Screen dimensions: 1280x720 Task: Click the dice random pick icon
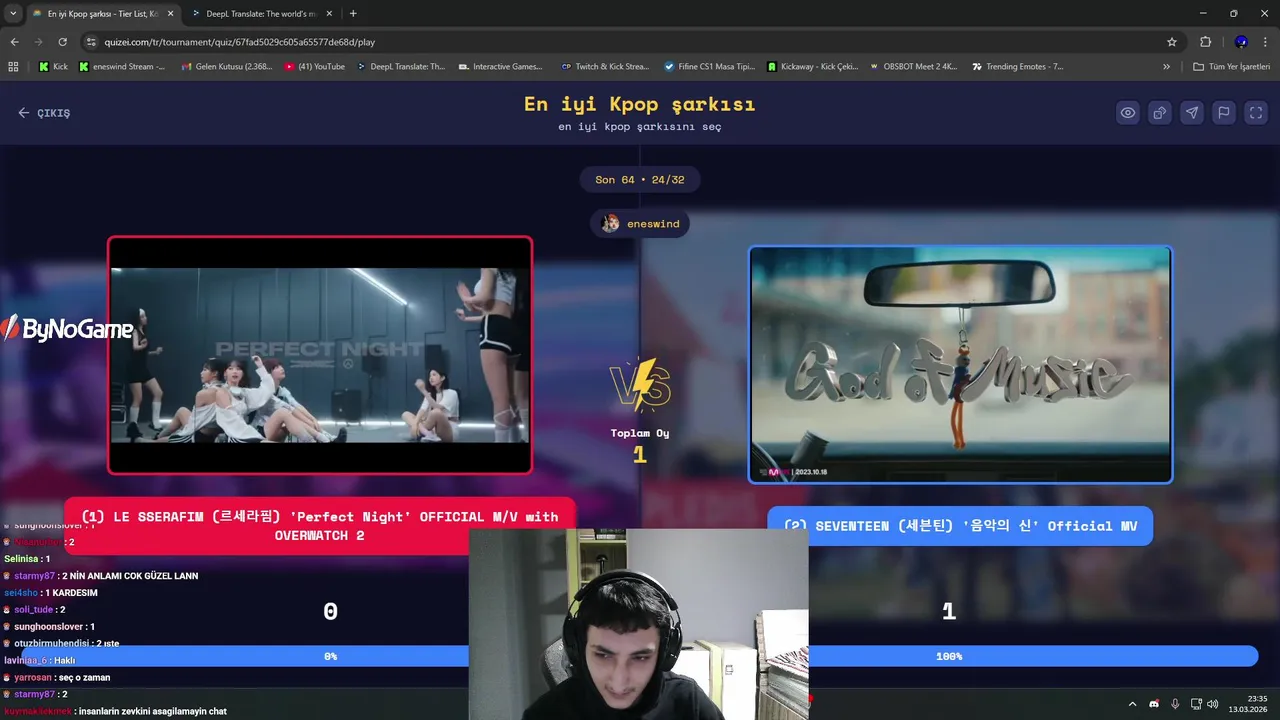[1160, 113]
